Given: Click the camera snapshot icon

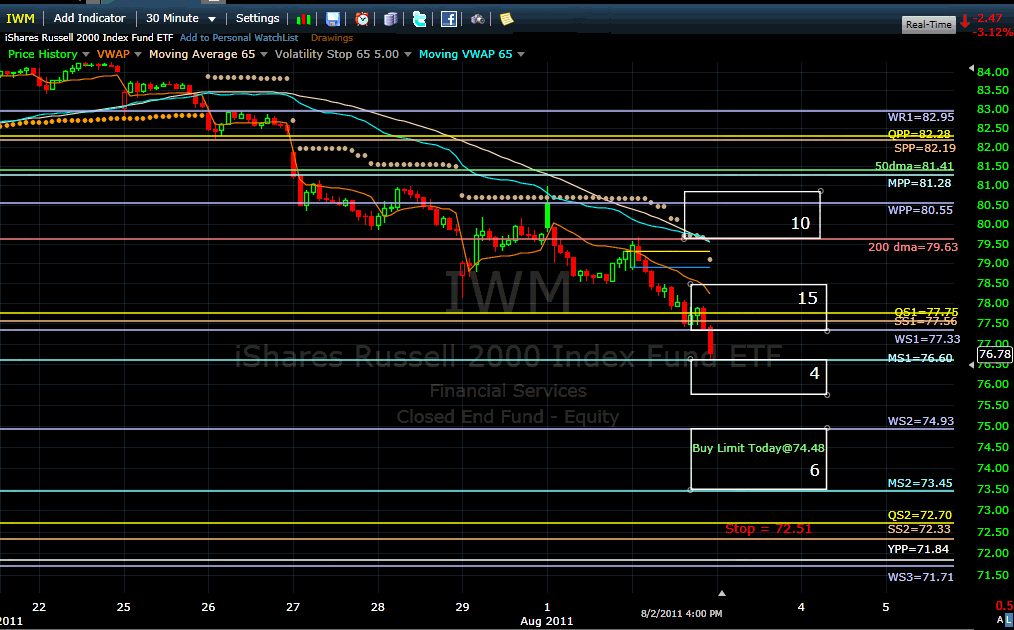Looking at the screenshot, I should [477, 19].
